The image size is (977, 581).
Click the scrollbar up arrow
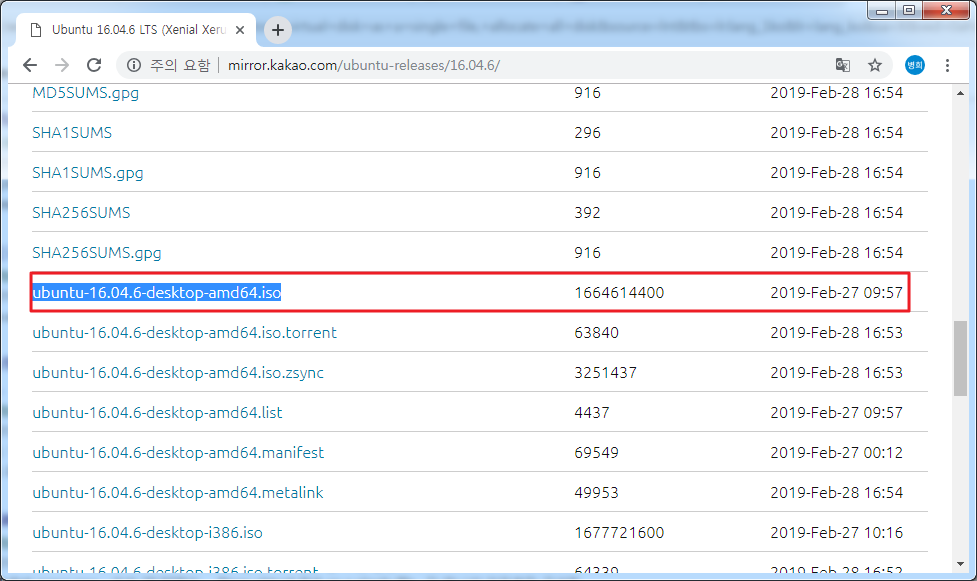[960, 93]
